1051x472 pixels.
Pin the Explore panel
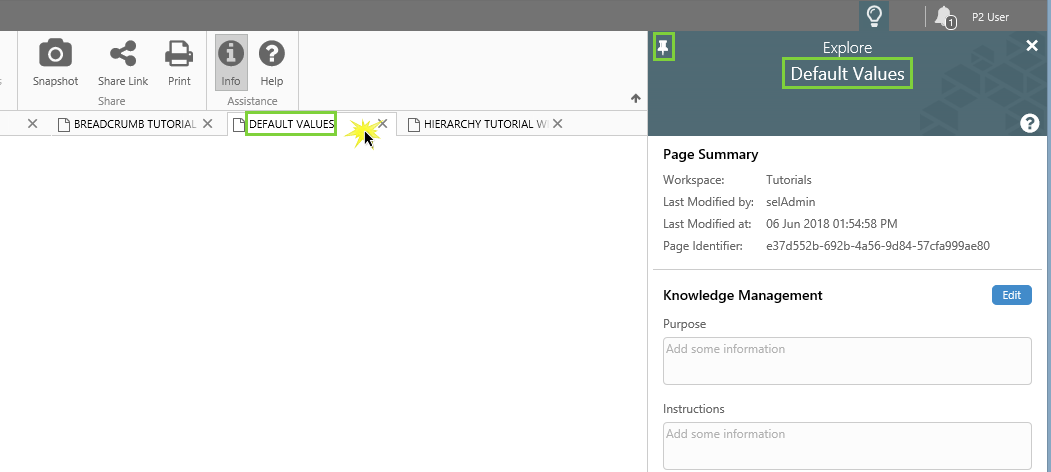coord(663,46)
